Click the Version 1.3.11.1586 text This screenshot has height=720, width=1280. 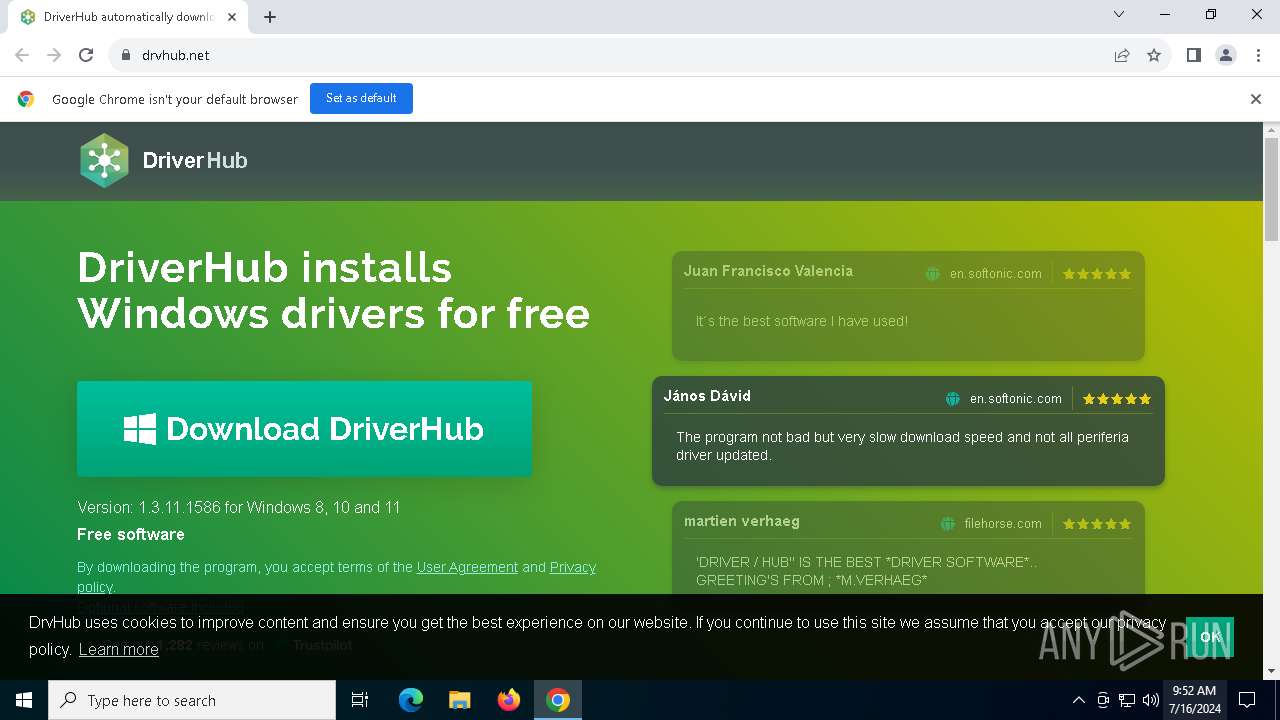point(239,508)
